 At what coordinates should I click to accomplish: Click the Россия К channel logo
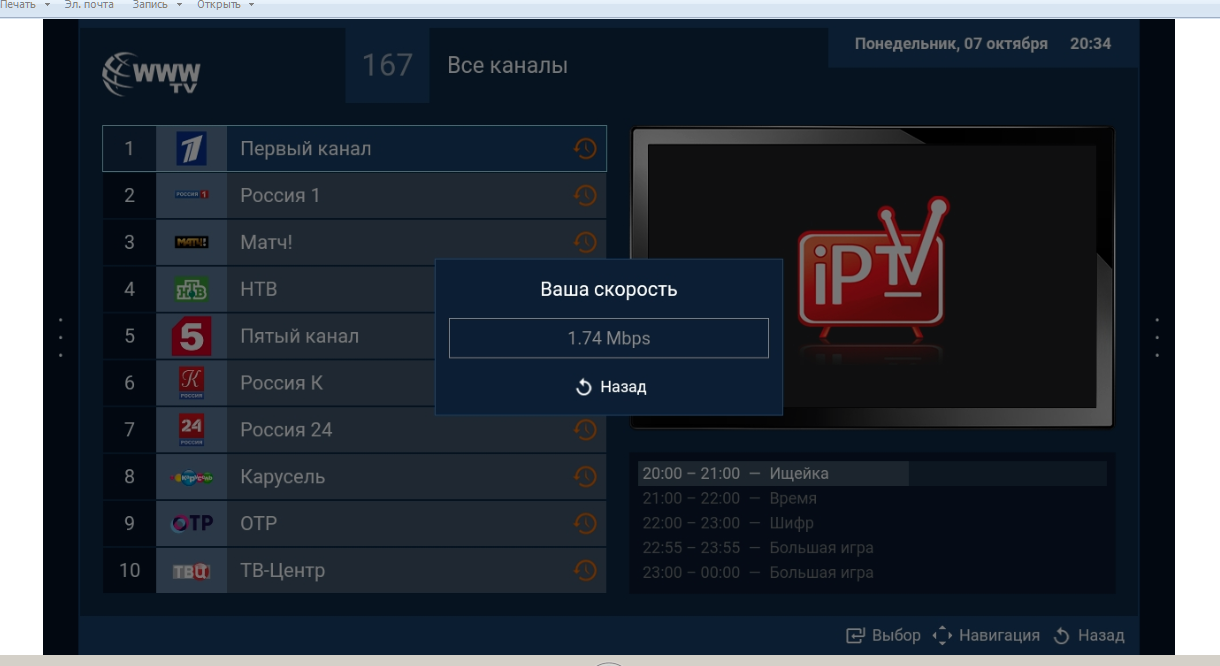coord(191,383)
